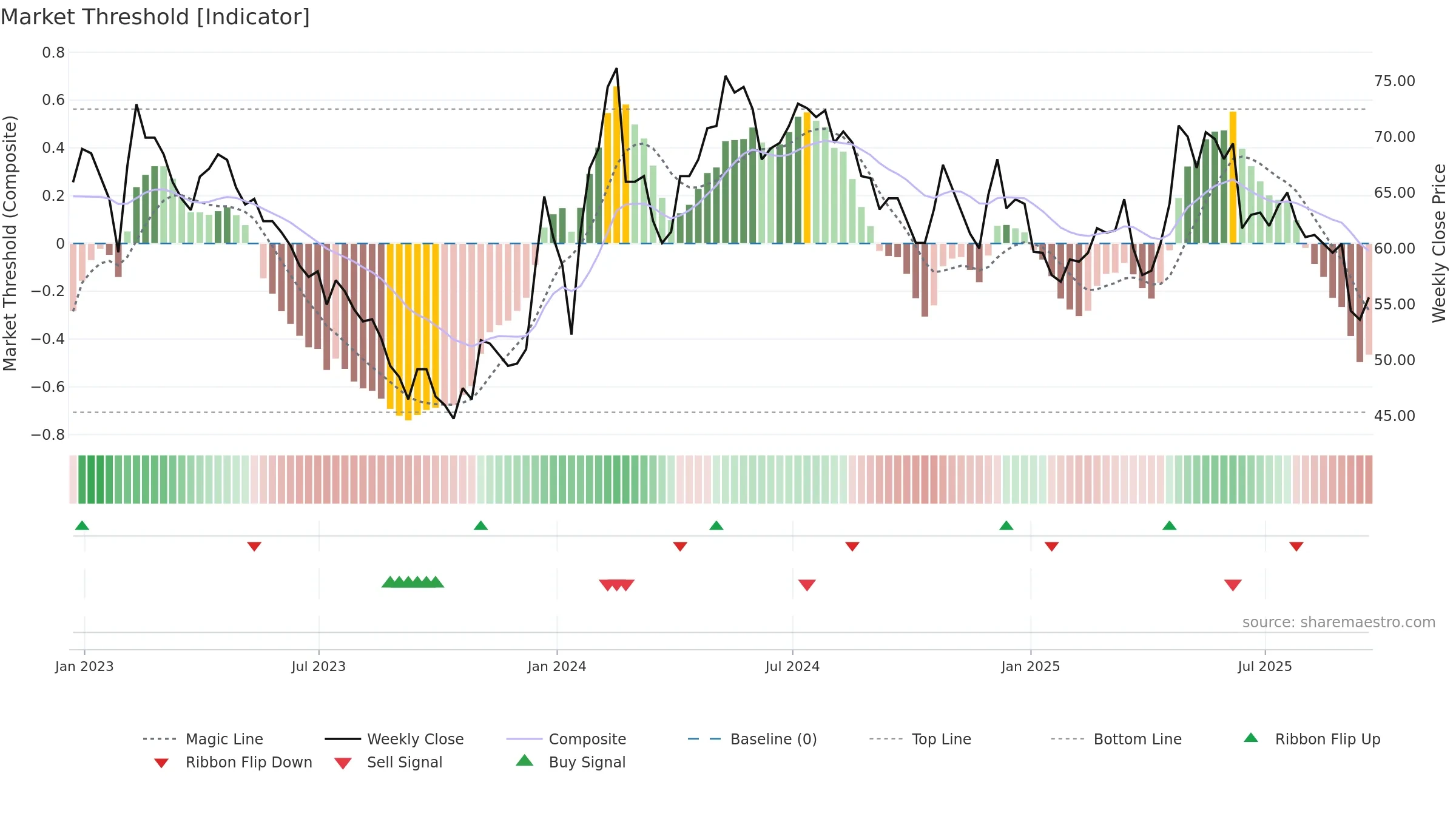Click the ribbon flip down marker near Aug 2024

pyautogui.click(x=852, y=547)
